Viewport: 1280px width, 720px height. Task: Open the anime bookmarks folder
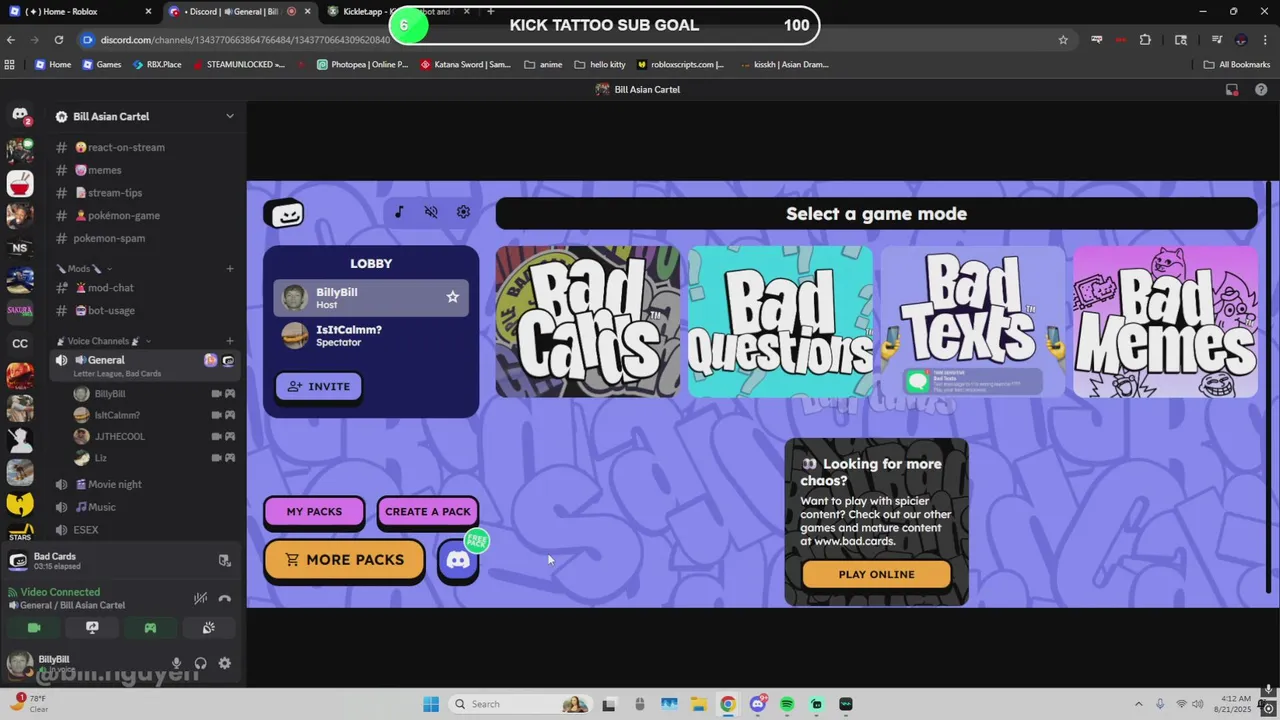click(543, 64)
